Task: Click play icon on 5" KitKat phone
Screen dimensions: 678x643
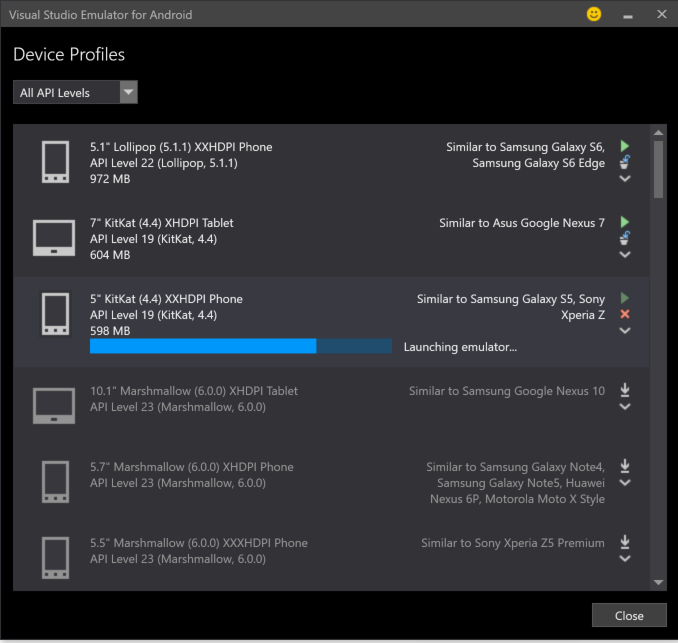Action: 625,298
